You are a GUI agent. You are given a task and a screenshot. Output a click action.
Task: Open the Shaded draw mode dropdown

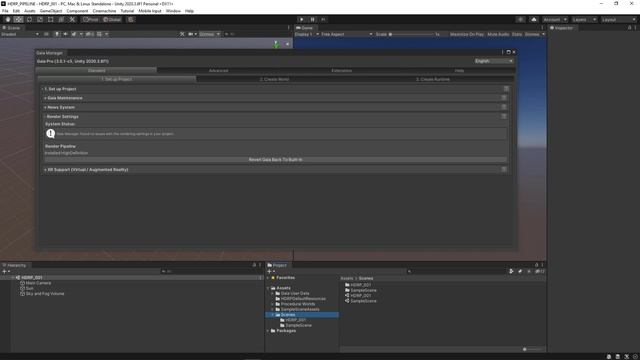click(x=20, y=34)
